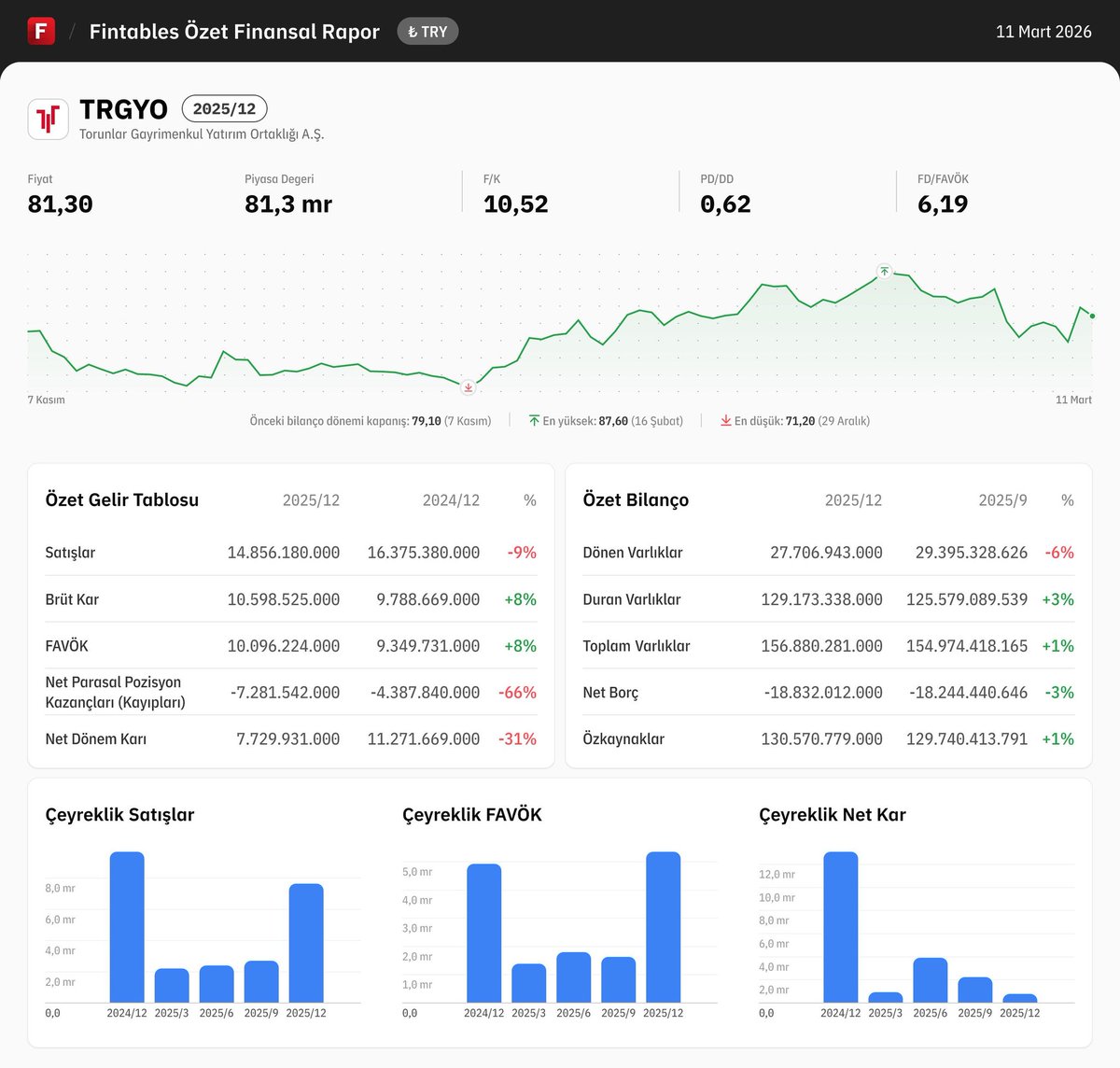This screenshot has width=1120, height=1068.
Task: Click the -66% change value
Action: pos(518,693)
